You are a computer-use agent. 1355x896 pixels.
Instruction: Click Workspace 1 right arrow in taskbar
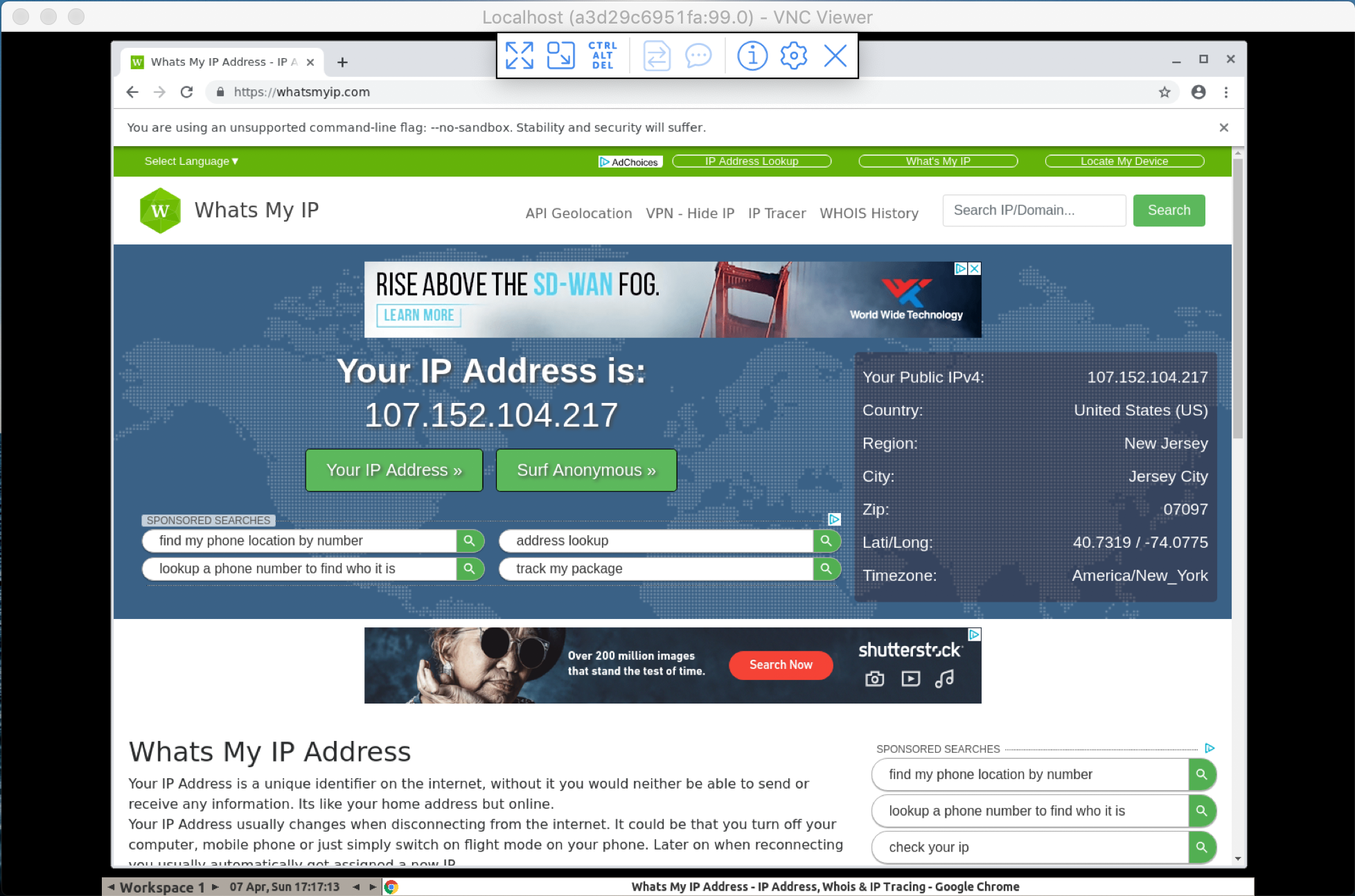[x=215, y=887]
